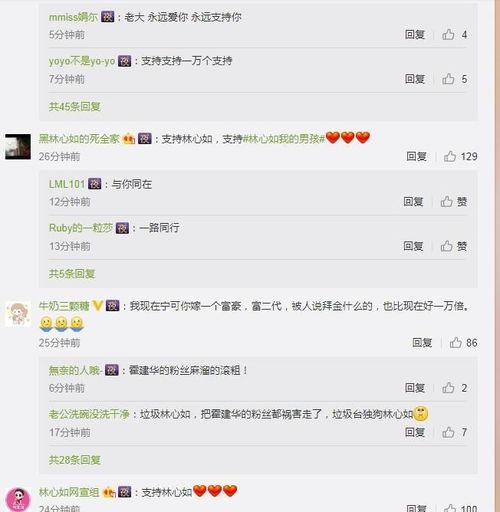Like Ruby的一粒莎's reply 一路同行
Viewport: 500px width, 512px height.
coord(453,246)
